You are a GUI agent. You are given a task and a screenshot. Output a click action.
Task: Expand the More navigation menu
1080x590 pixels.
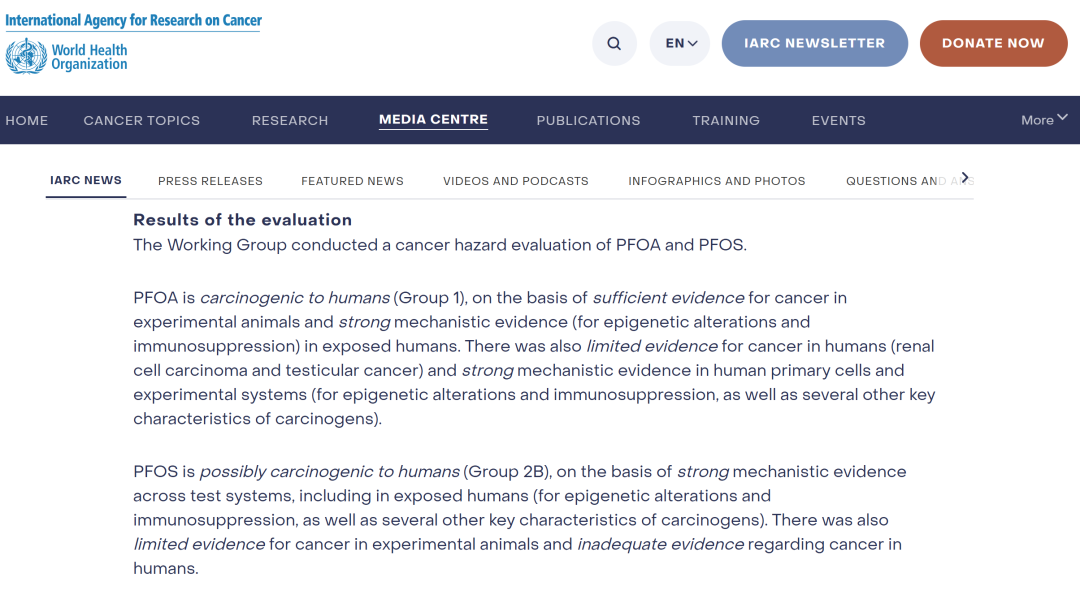tap(1044, 120)
